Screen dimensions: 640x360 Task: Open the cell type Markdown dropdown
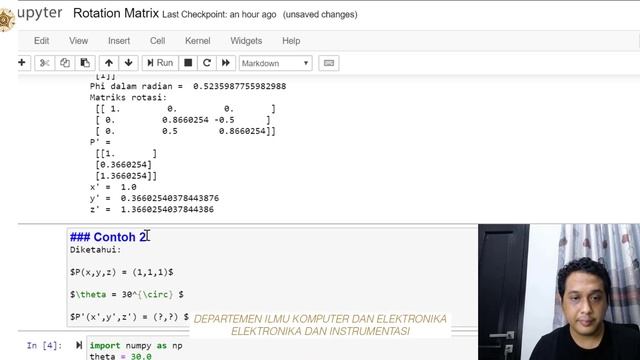coord(276,63)
